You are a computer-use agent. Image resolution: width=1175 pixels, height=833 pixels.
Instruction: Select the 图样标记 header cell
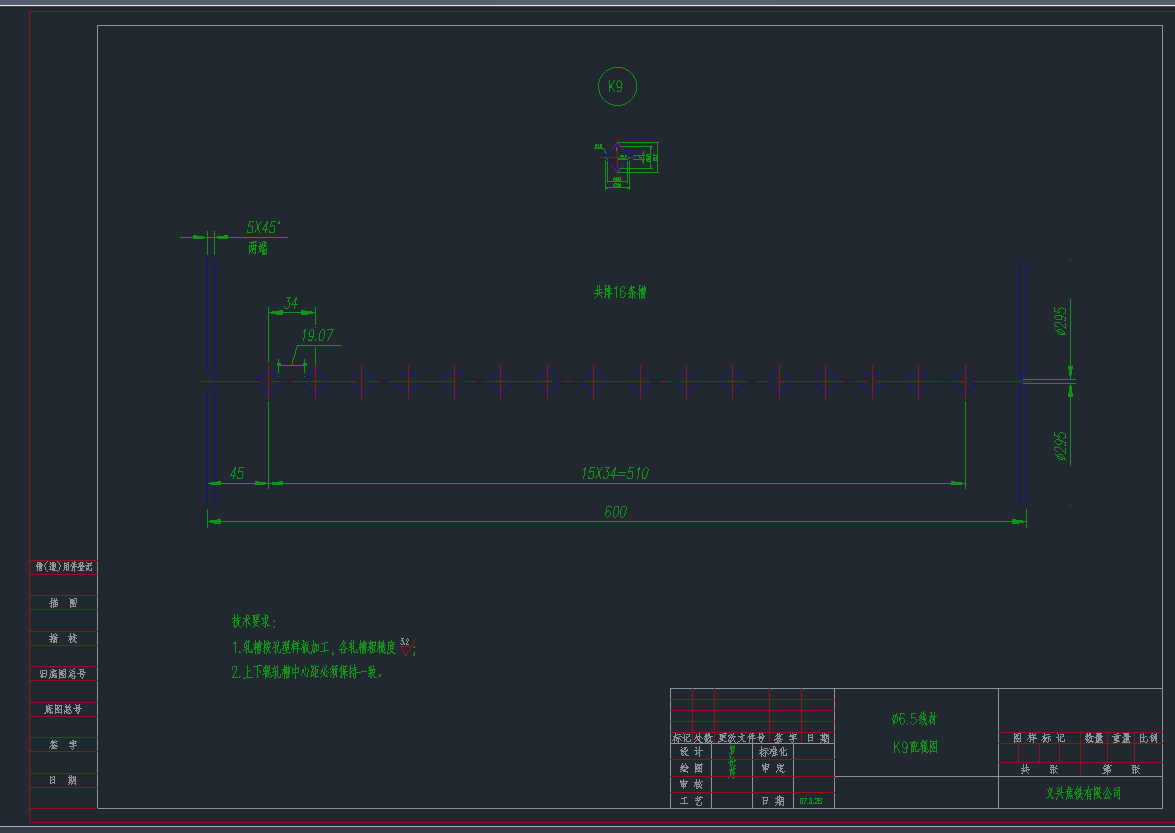click(1039, 738)
